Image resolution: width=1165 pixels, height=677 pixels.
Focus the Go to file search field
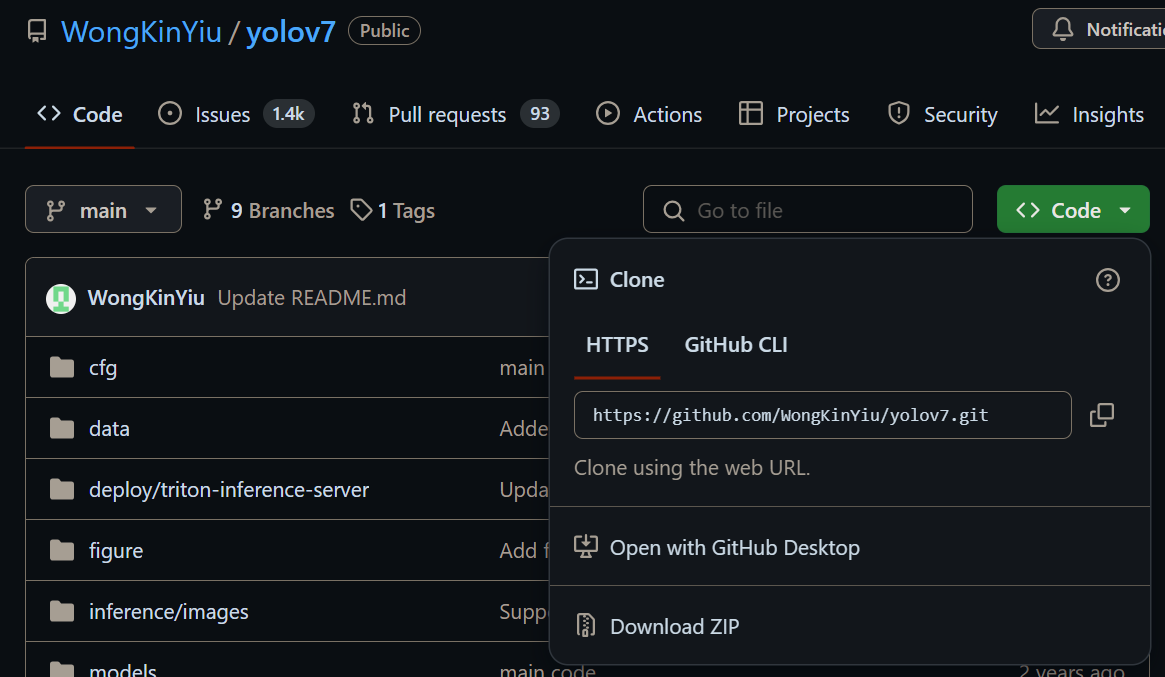(808, 210)
